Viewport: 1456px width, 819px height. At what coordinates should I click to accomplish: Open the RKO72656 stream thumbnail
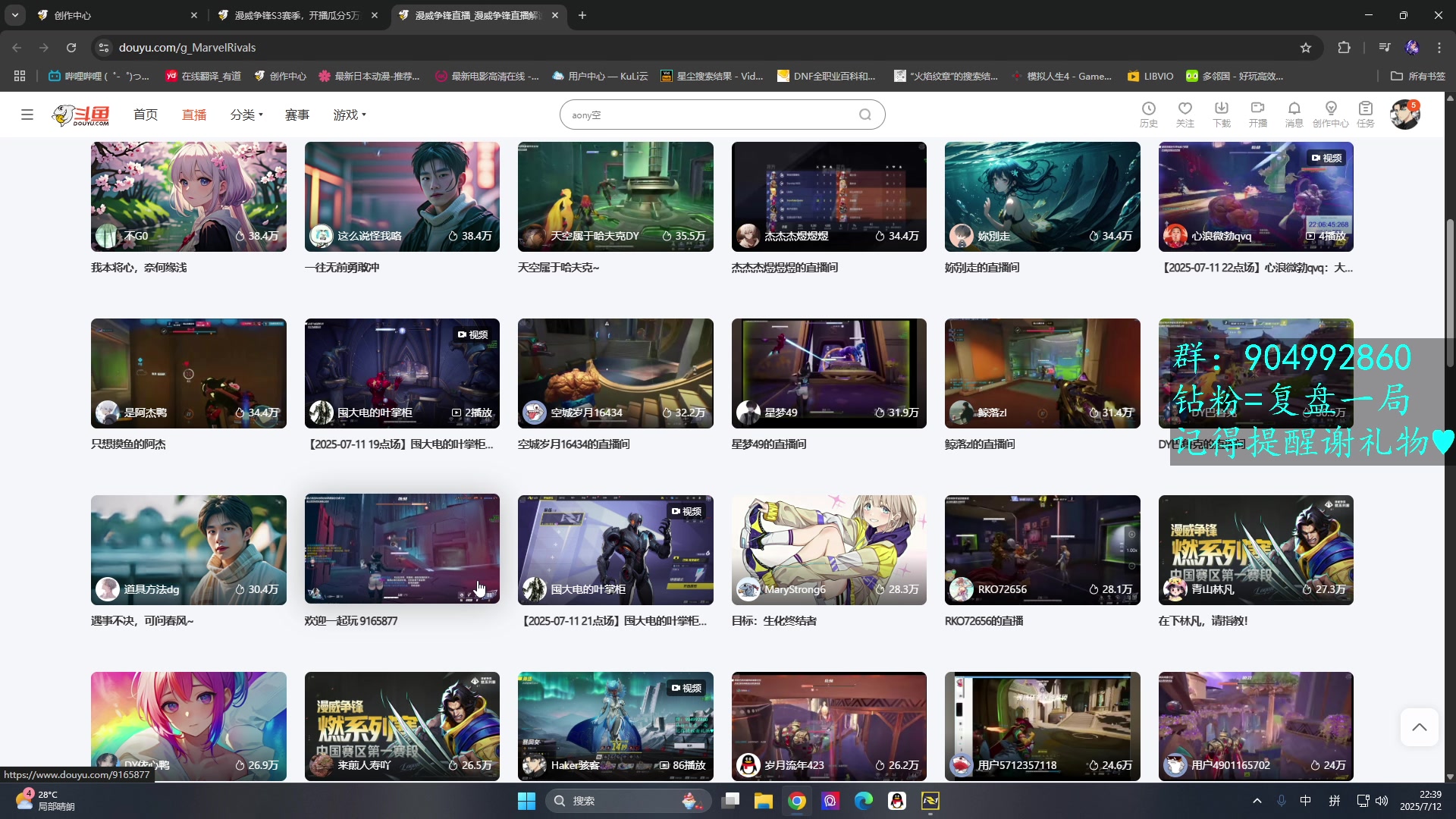(x=1042, y=550)
